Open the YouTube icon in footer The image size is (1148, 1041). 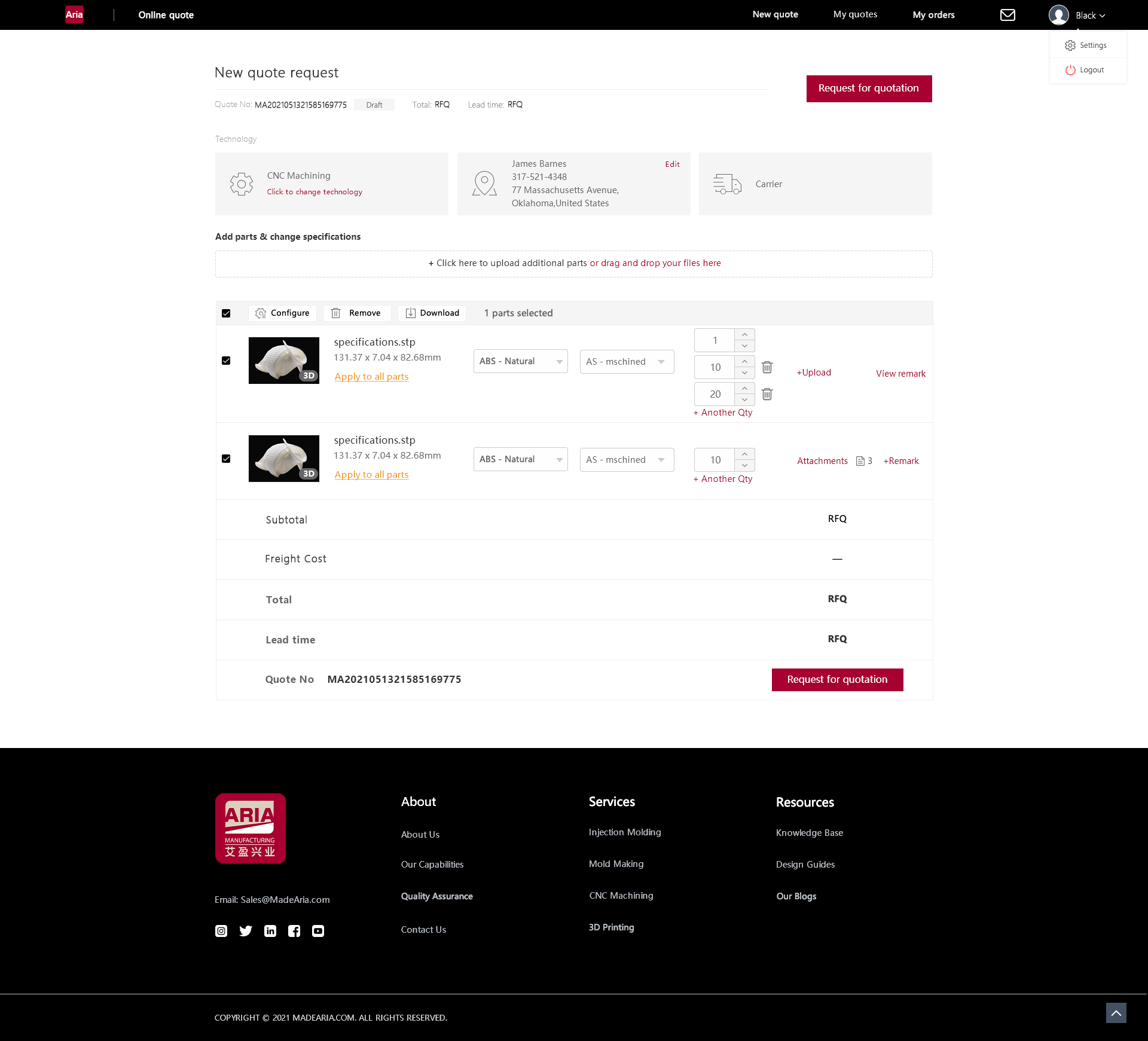coord(318,931)
